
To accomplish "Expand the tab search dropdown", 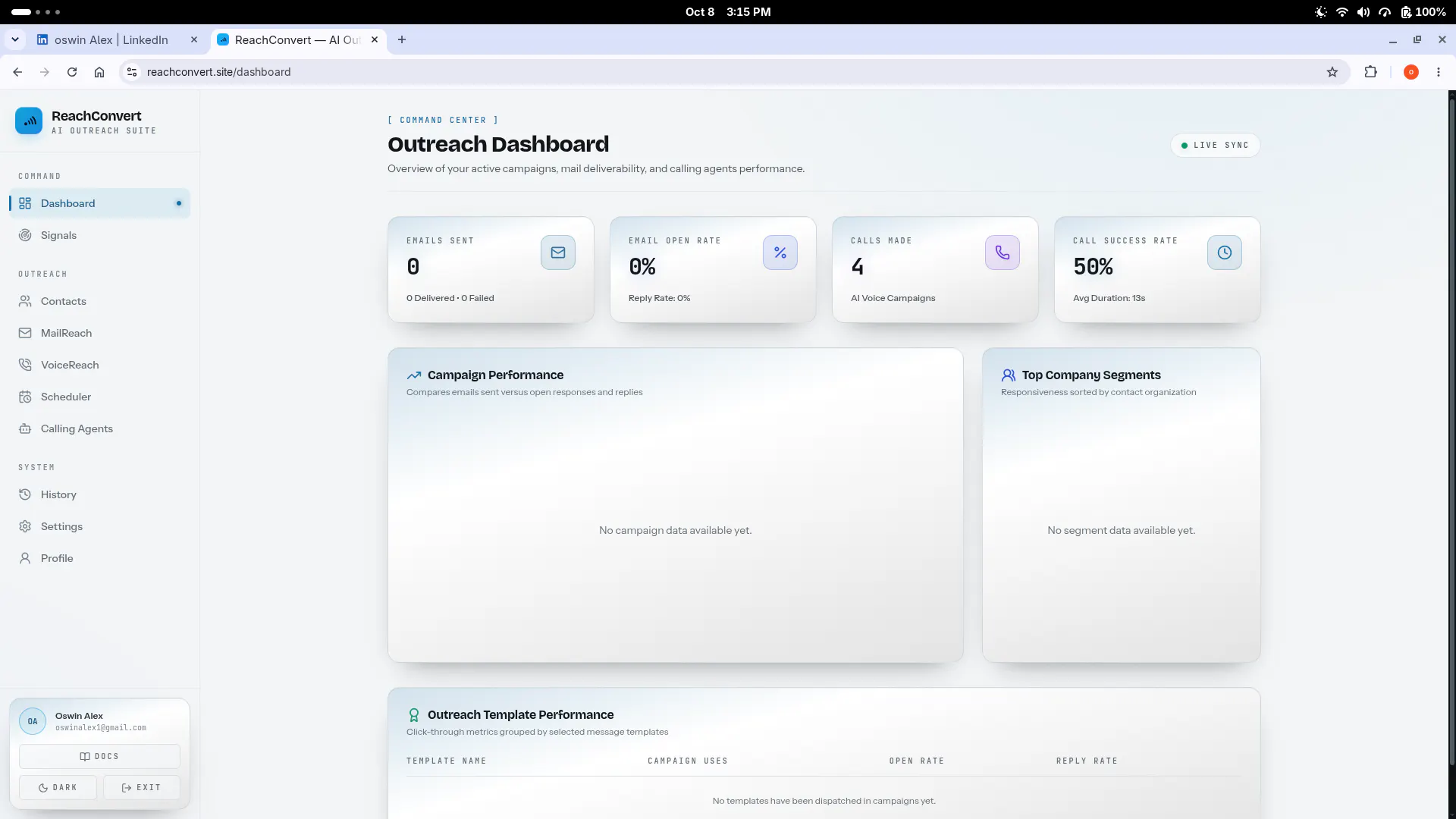I will tap(15, 39).
